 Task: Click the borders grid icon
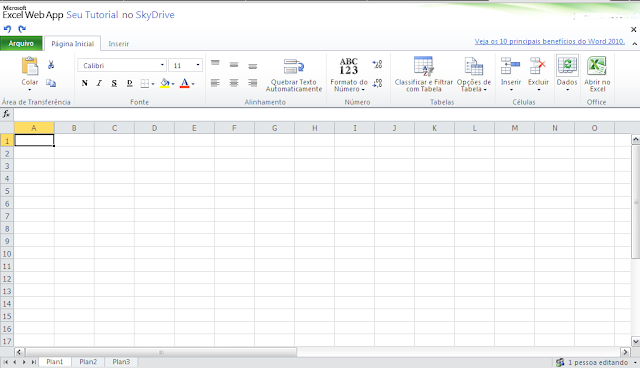pos(144,84)
